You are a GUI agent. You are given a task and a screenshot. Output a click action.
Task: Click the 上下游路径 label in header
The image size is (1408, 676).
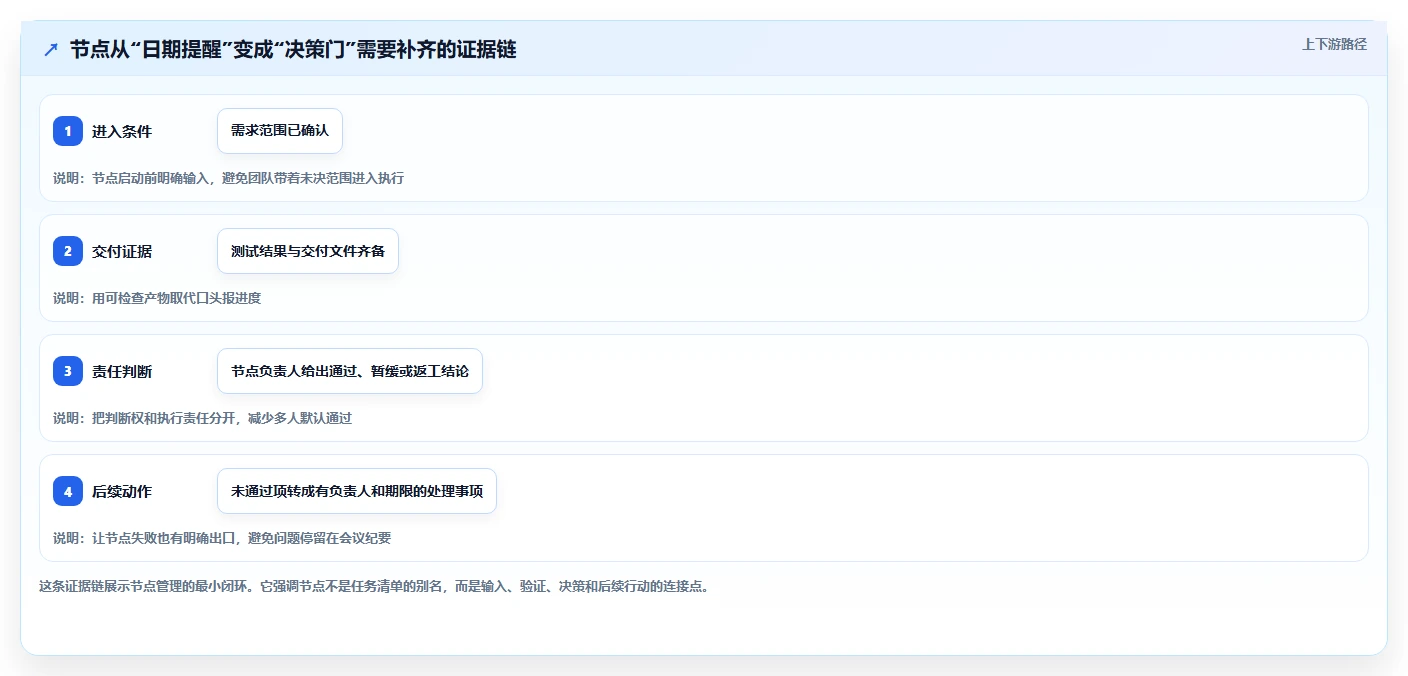tap(1334, 44)
